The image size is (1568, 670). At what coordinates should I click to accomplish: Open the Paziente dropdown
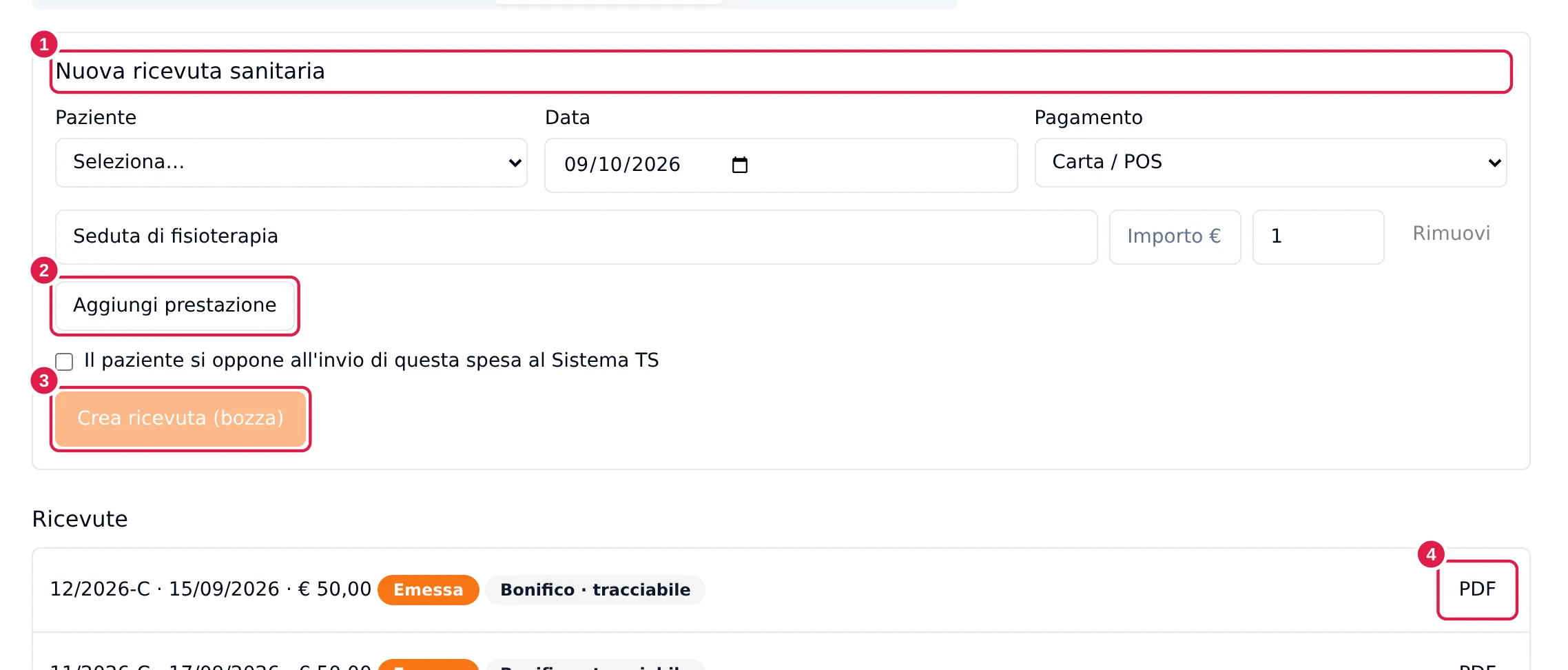(291, 163)
